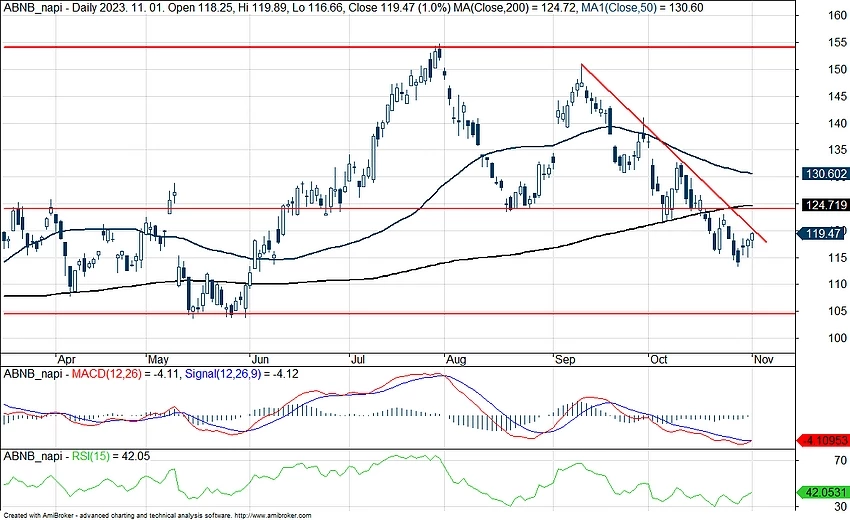Click the Jul label on time axis
850x520 pixels.
point(358,359)
